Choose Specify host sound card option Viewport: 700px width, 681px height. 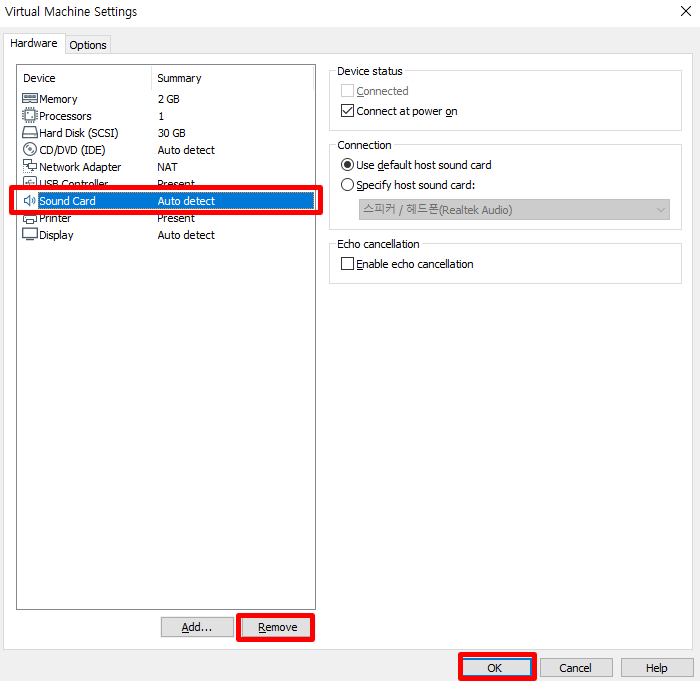pyautogui.click(x=347, y=184)
